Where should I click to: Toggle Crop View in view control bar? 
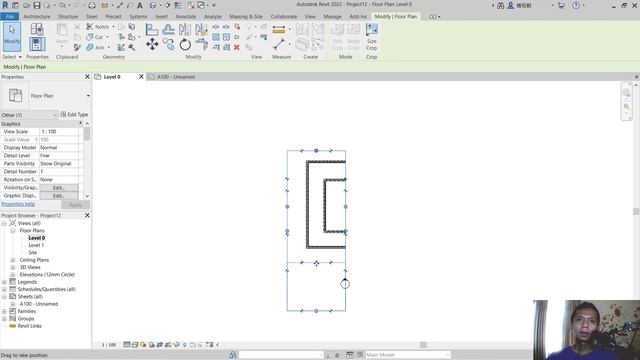[160, 345]
